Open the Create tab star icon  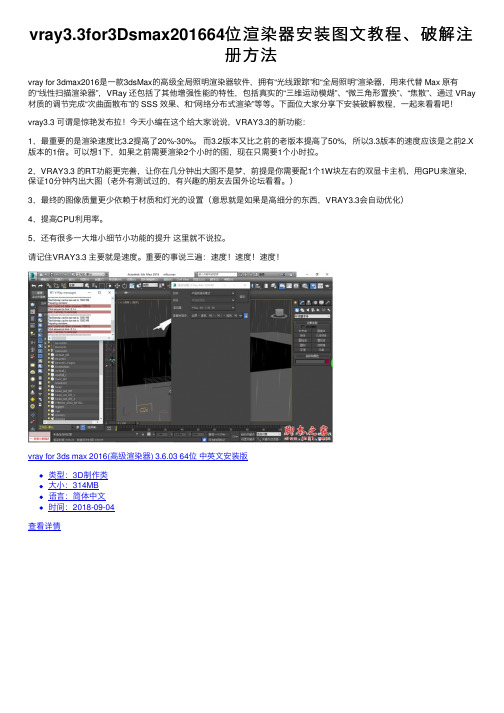tap(295, 302)
